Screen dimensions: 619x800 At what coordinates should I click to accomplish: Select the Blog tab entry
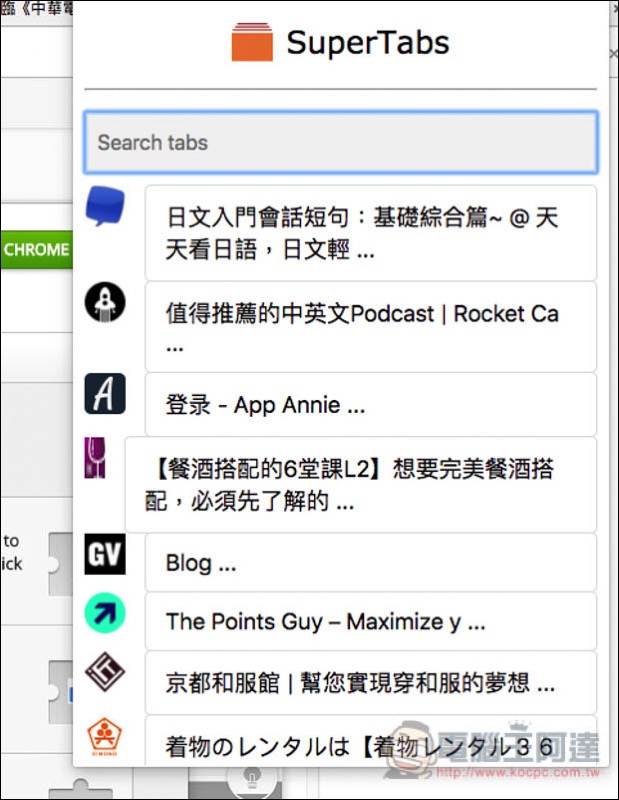(371, 563)
